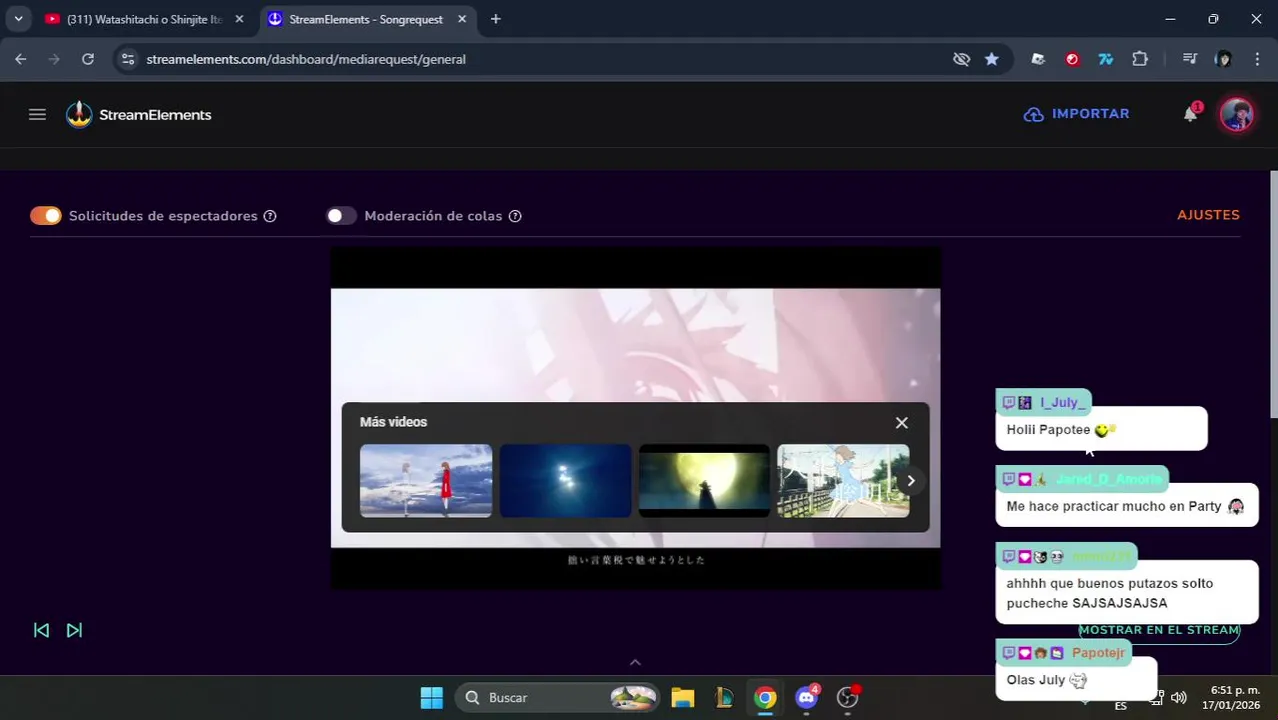Toggle Solicitudes de espectadores switch
This screenshot has height=720, width=1278.
46,216
